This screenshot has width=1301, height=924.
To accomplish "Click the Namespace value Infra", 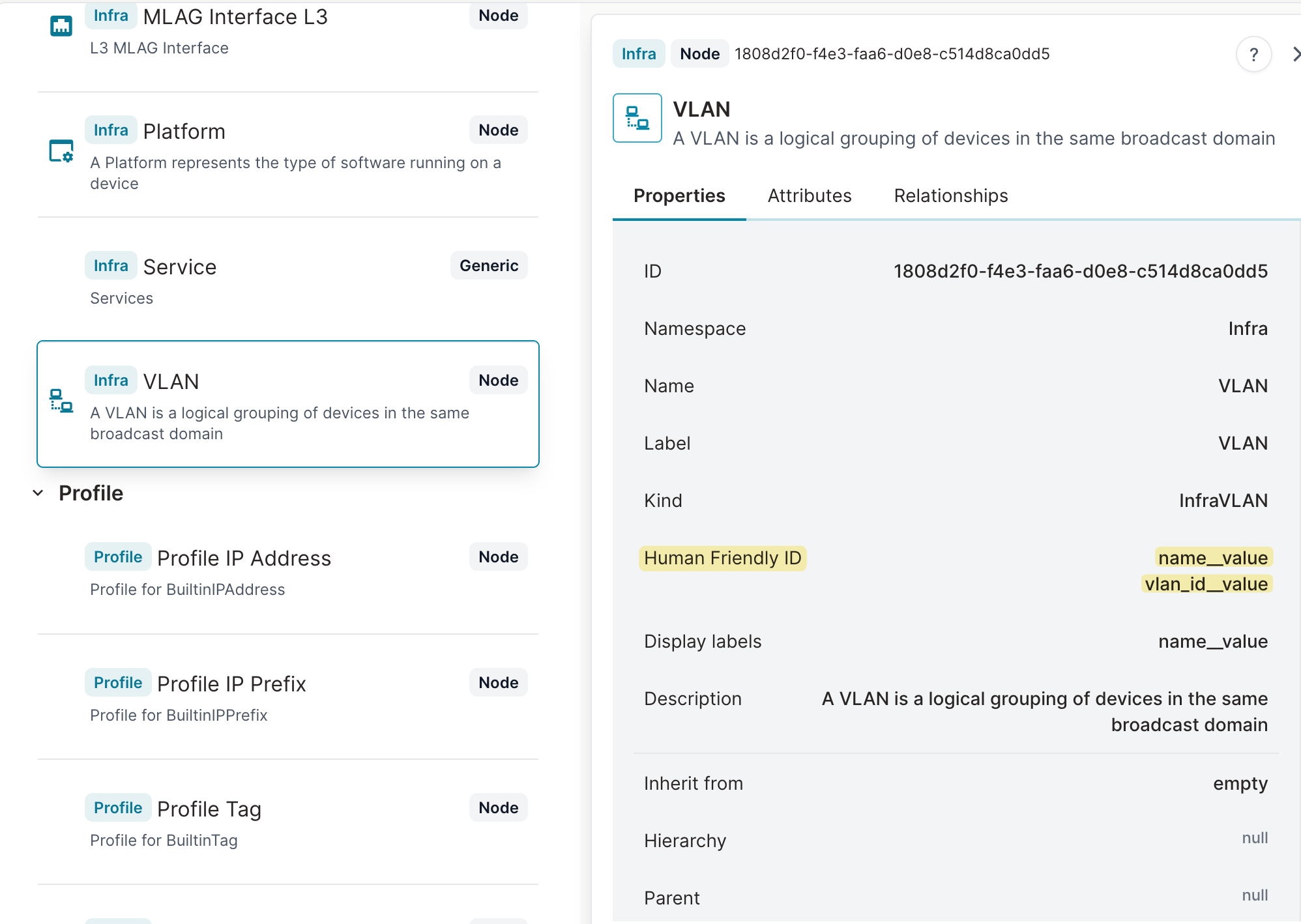I will [1248, 328].
